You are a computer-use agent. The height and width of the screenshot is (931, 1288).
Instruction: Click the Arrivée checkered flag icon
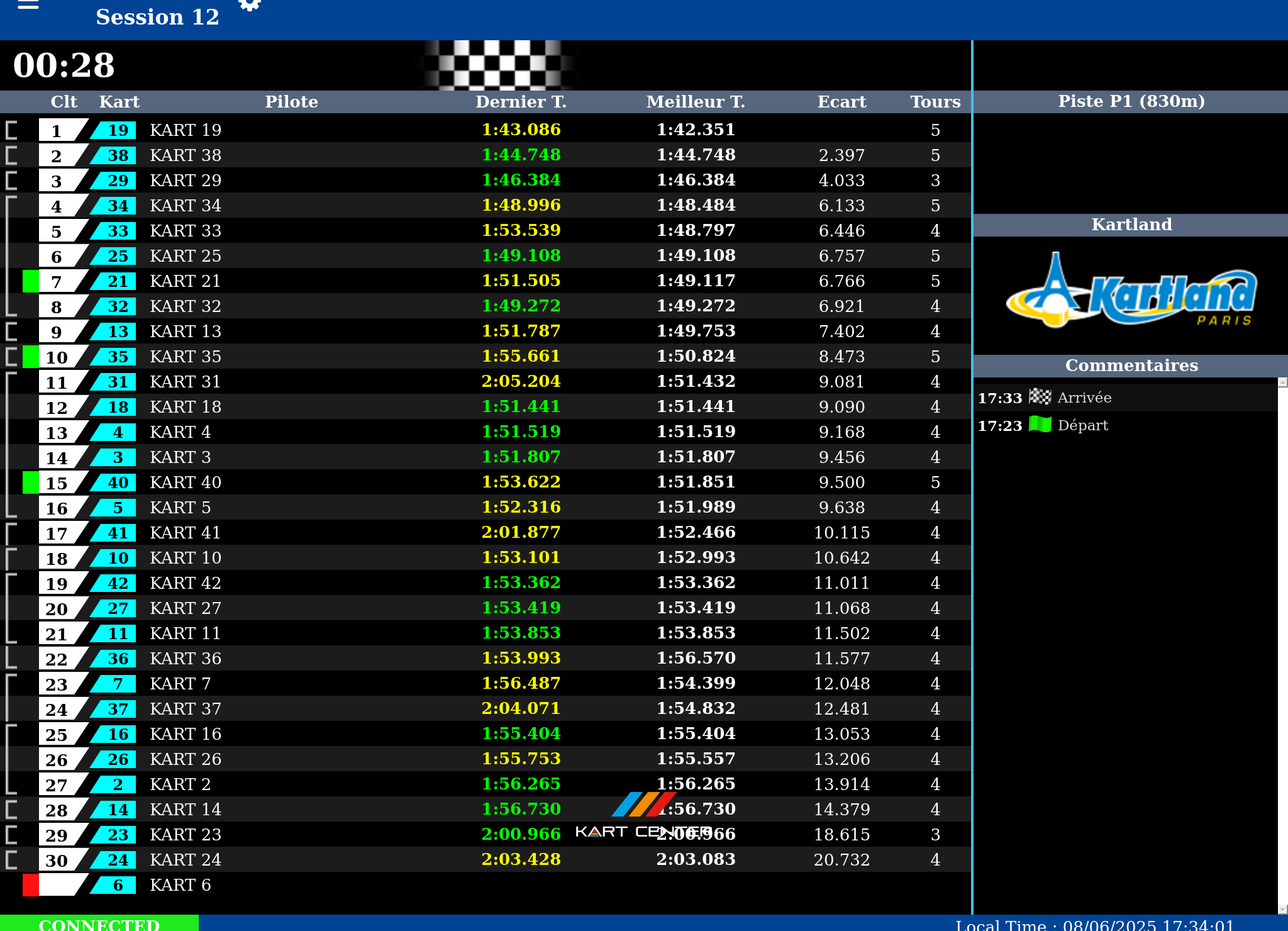pyautogui.click(x=1040, y=397)
